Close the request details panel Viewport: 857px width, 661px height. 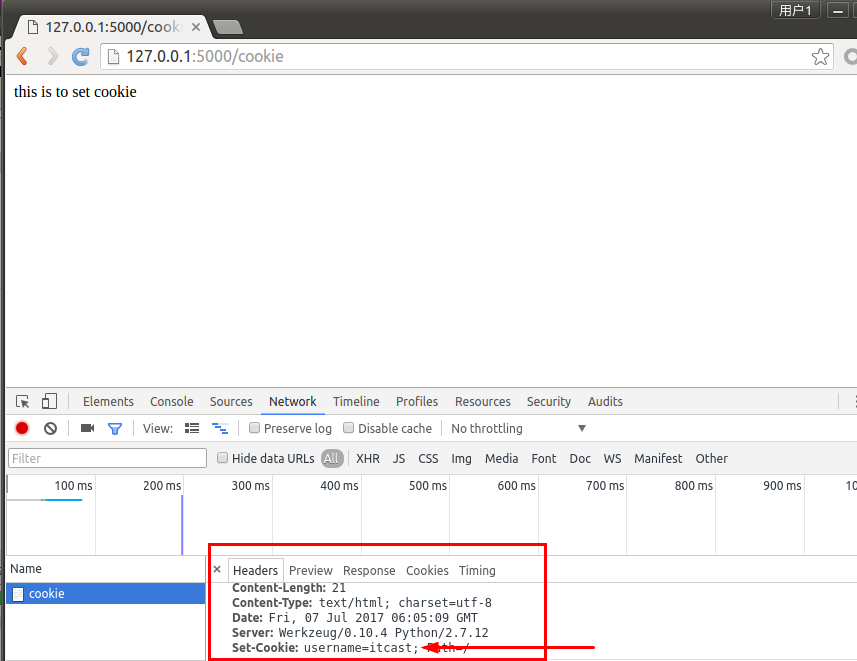(217, 570)
